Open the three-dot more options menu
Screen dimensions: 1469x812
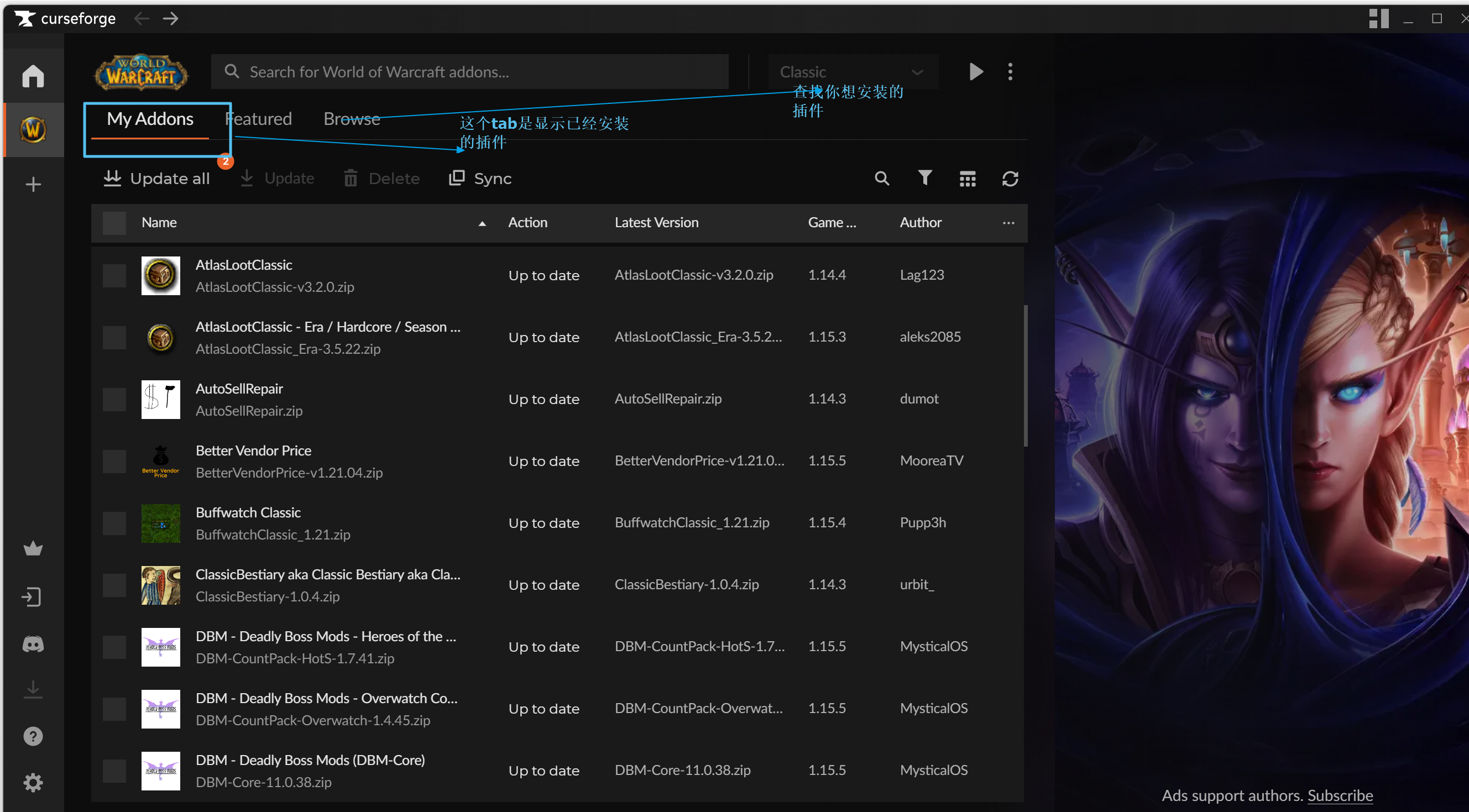tap(1010, 71)
